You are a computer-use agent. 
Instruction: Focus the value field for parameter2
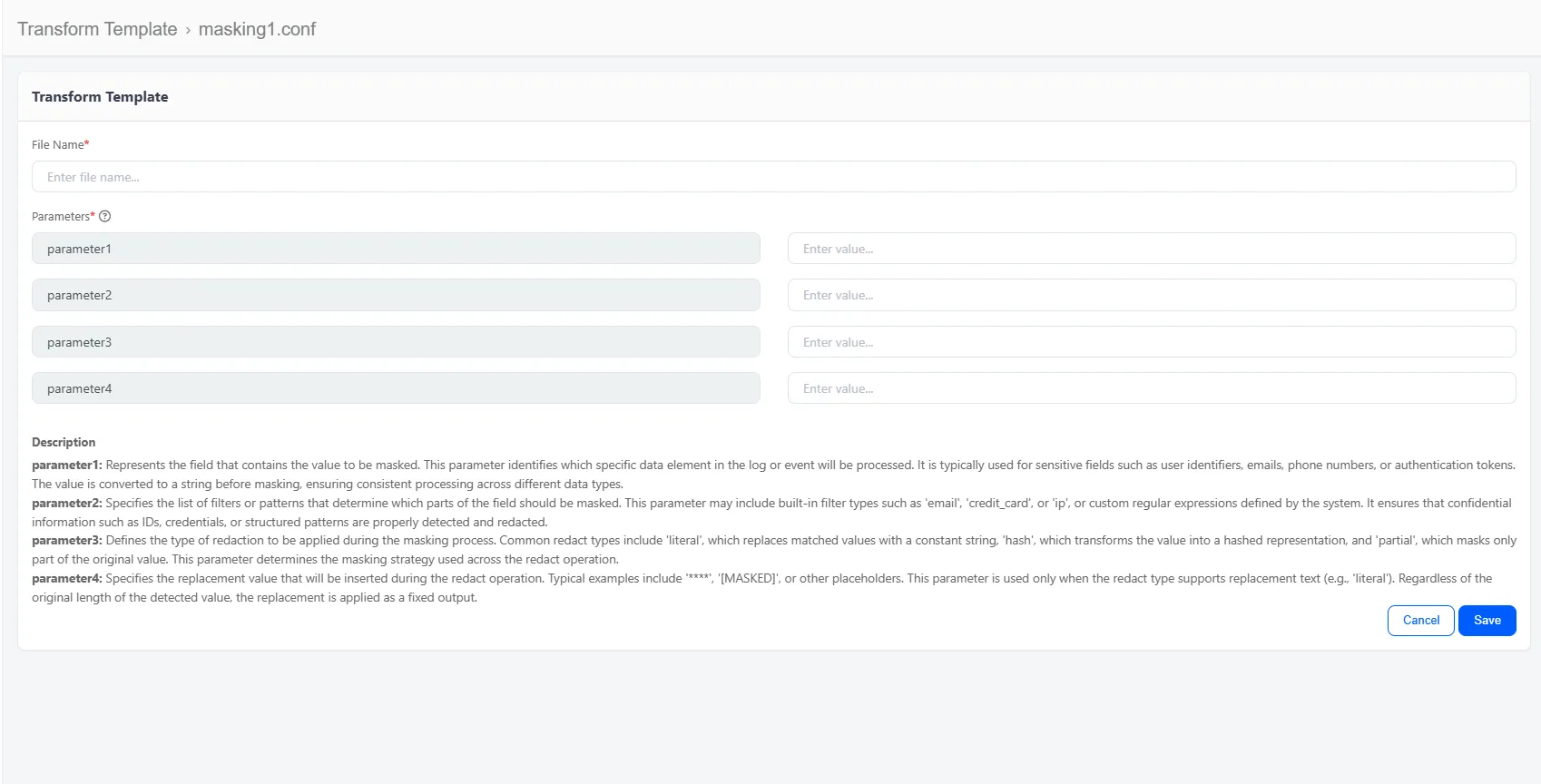pos(1152,295)
